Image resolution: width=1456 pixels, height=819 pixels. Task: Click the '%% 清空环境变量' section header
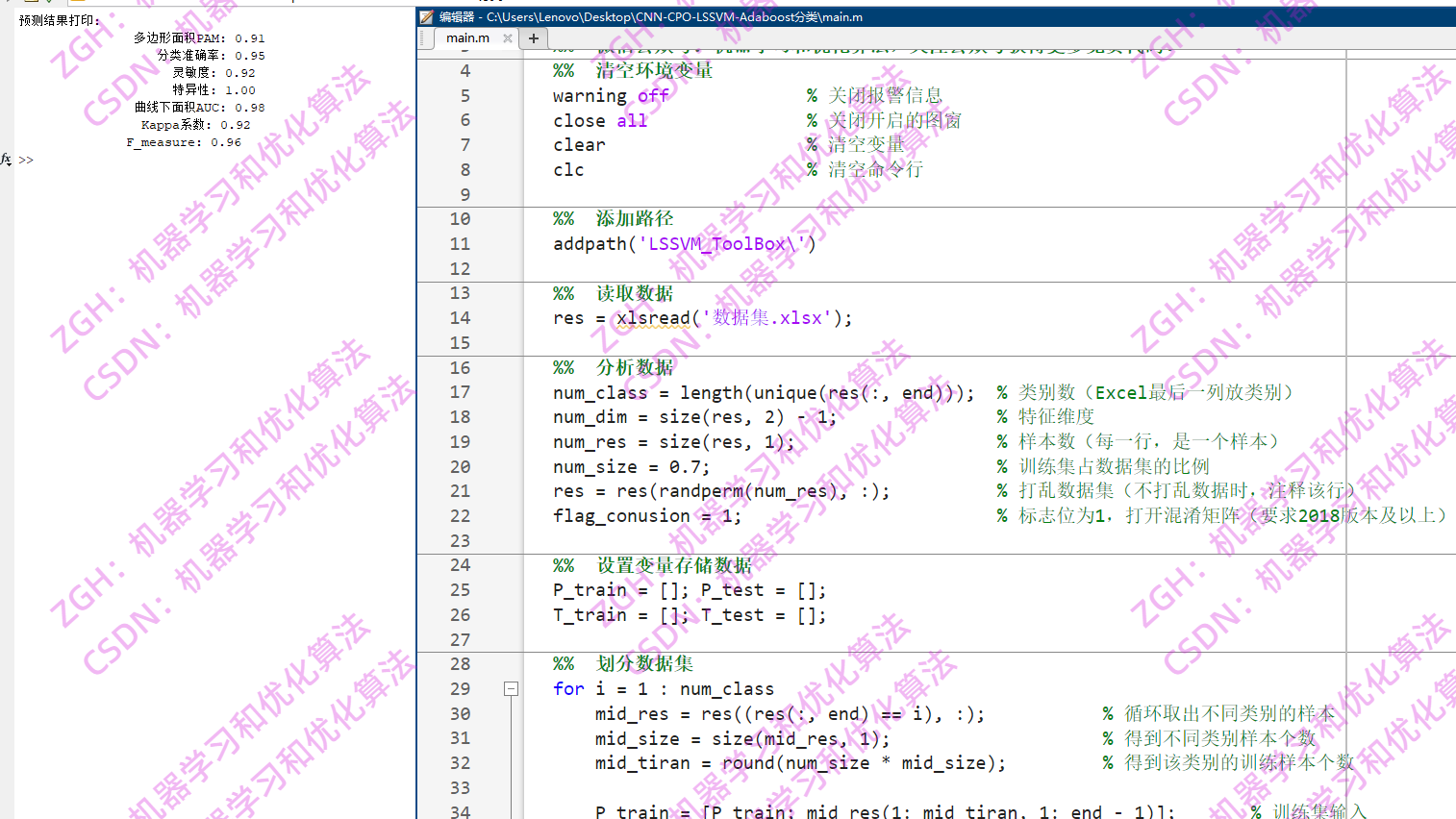tap(633, 70)
